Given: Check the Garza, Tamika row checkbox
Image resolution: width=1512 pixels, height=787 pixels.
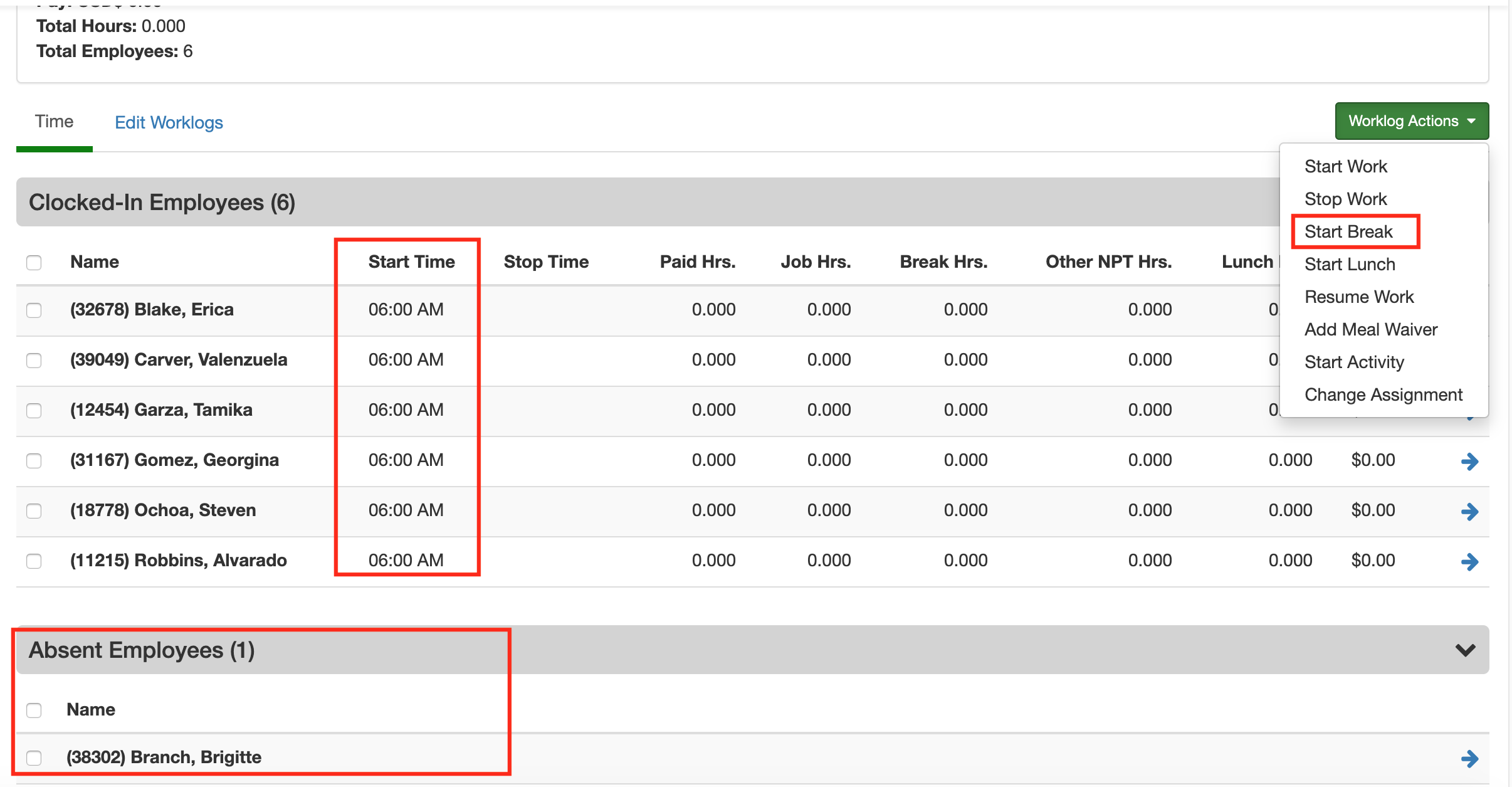Looking at the screenshot, I should (x=34, y=411).
